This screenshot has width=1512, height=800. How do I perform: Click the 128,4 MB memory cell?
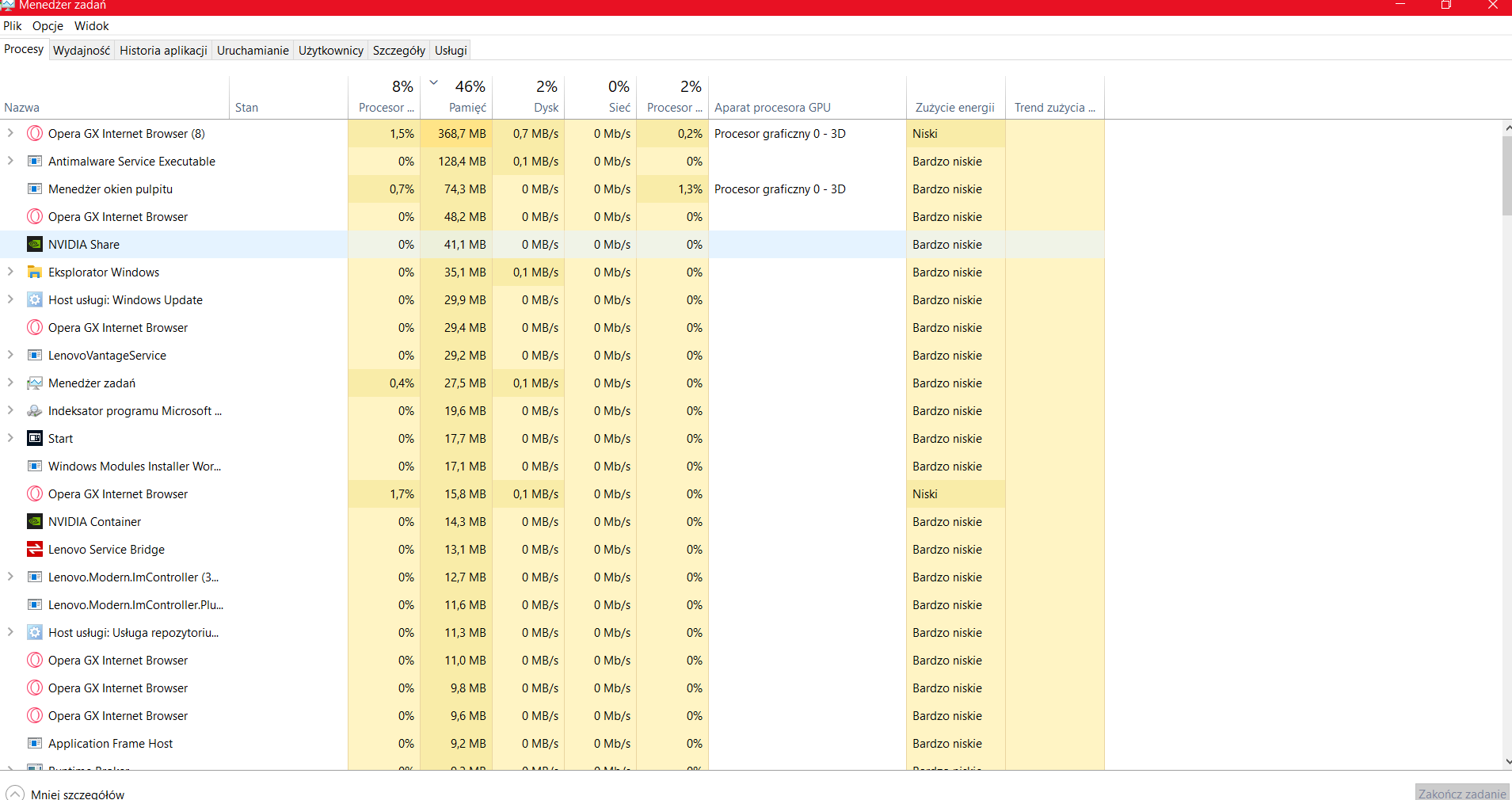pos(456,162)
